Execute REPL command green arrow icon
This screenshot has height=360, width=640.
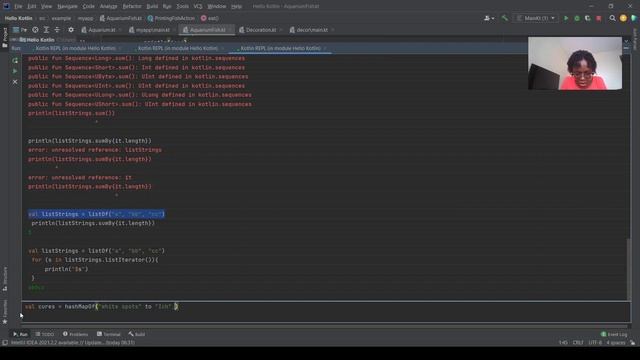15,71
